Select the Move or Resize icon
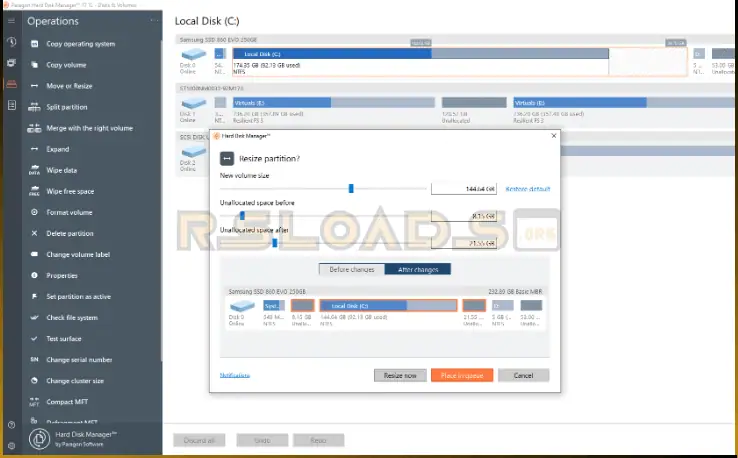The height and width of the screenshot is (458, 738). click(x=36, y=86)
